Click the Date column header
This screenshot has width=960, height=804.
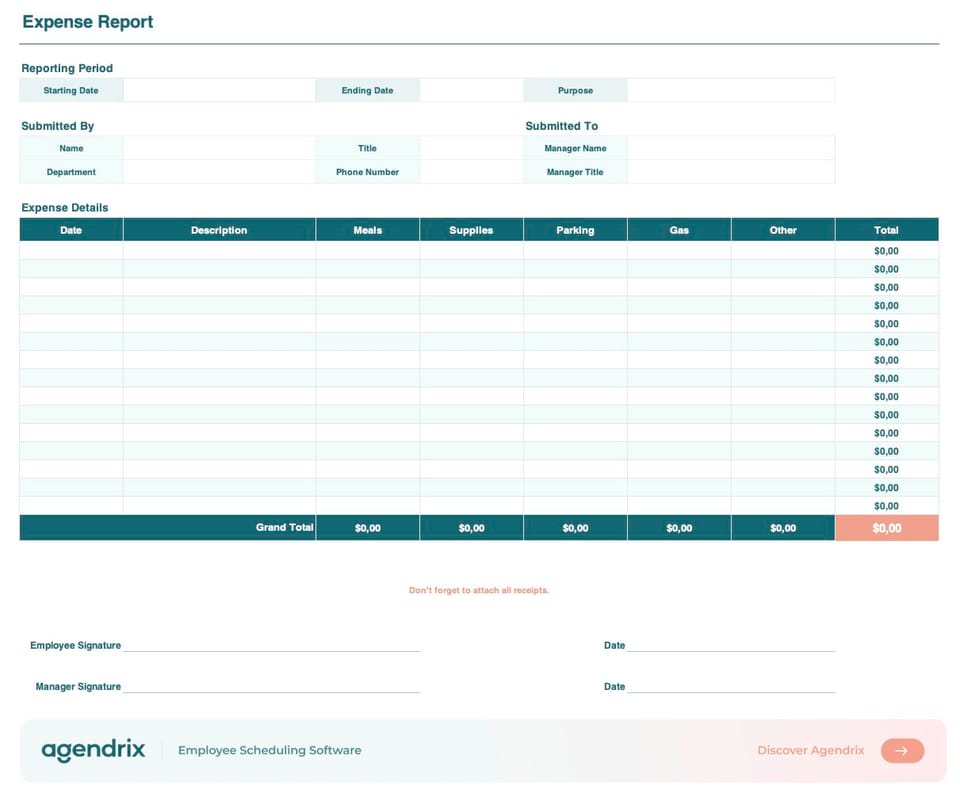(x=71, y=230)
